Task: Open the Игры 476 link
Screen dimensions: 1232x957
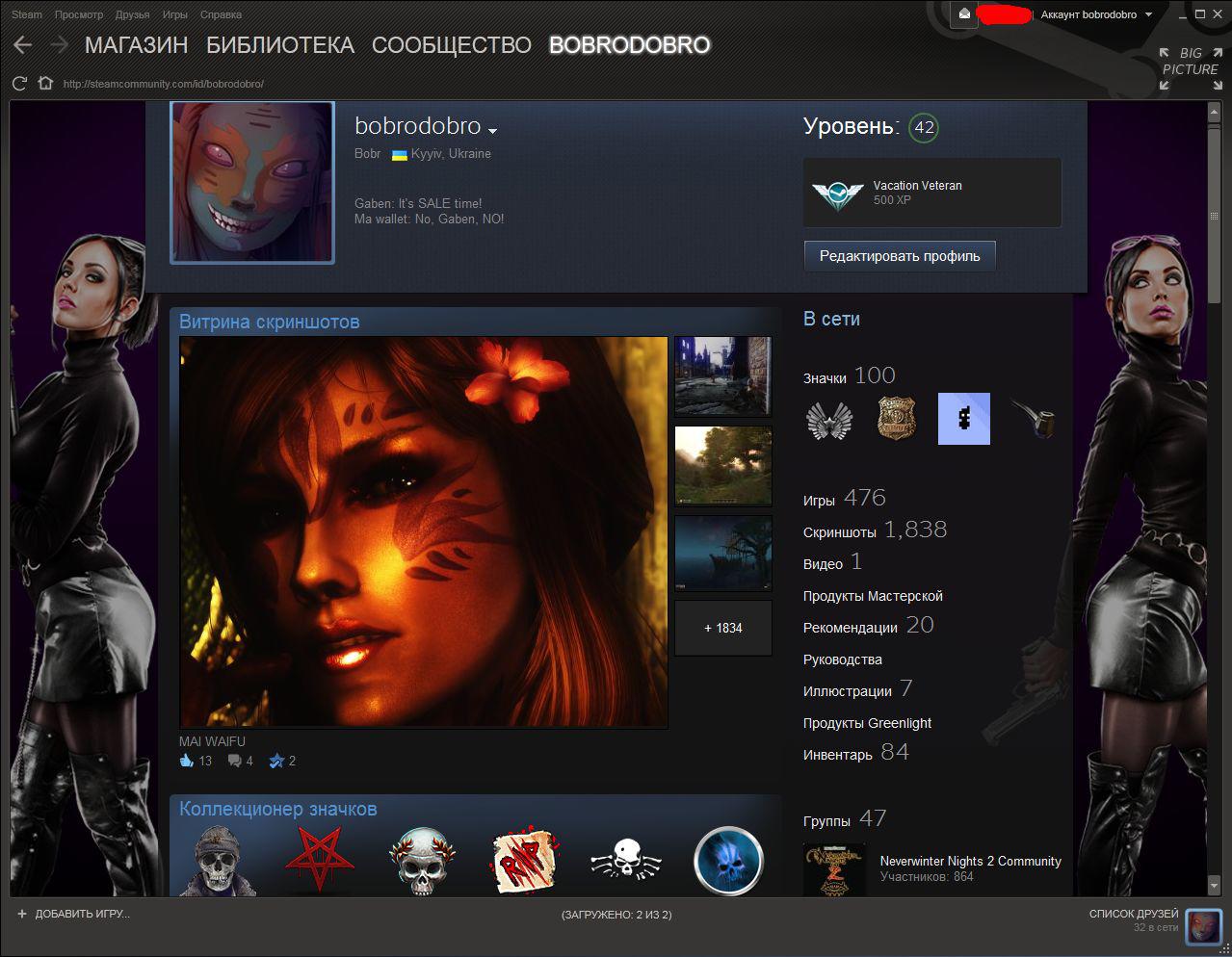Action: (x=845, y=498)
